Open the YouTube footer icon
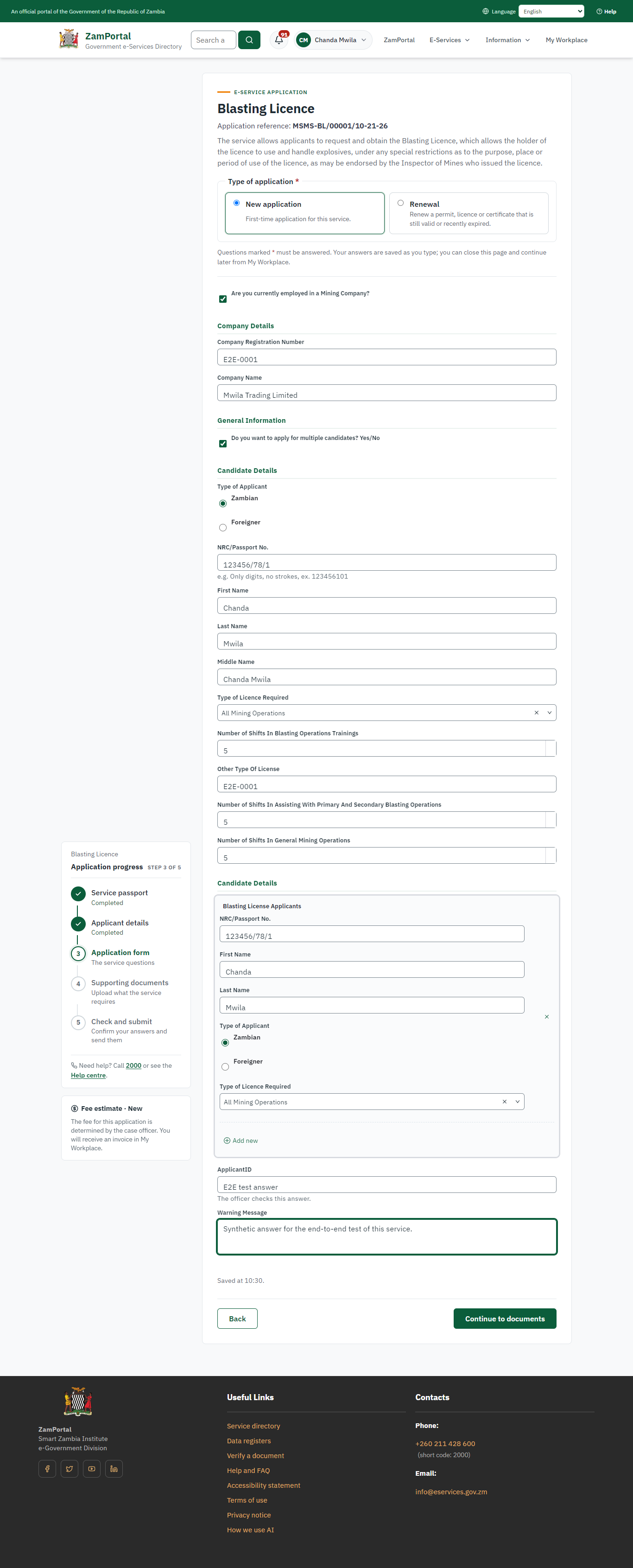The width and height of the screenshot is (633, 1568). [91, 1468]
